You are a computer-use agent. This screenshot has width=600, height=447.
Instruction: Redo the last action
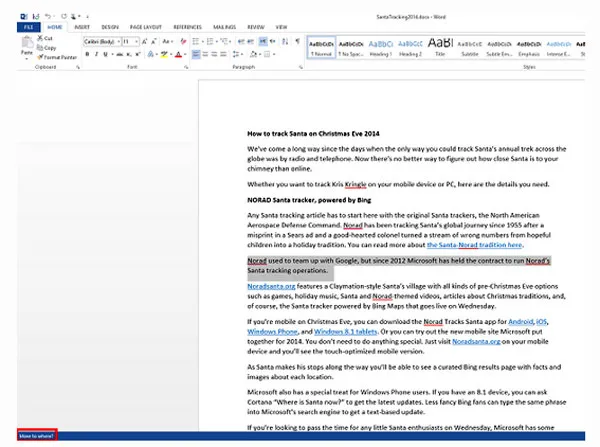[x=64, y=16]
